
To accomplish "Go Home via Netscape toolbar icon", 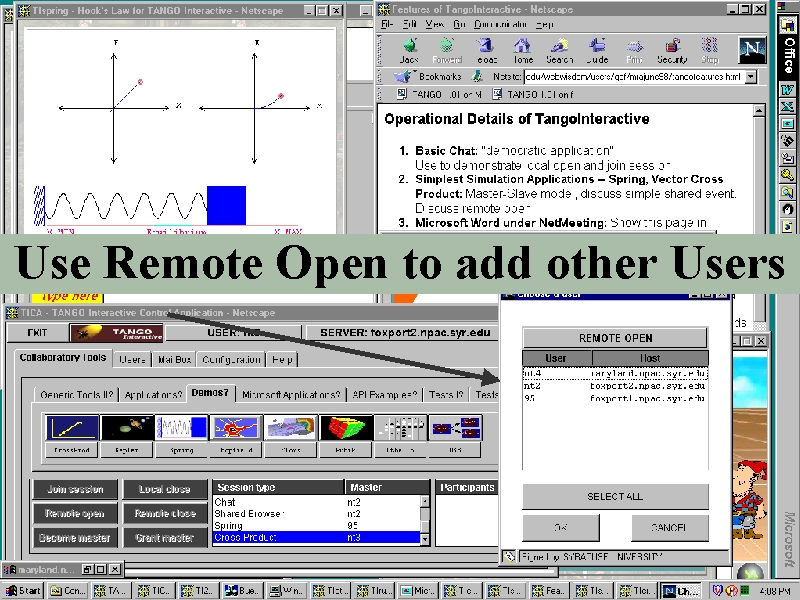I will coord(523,51).
